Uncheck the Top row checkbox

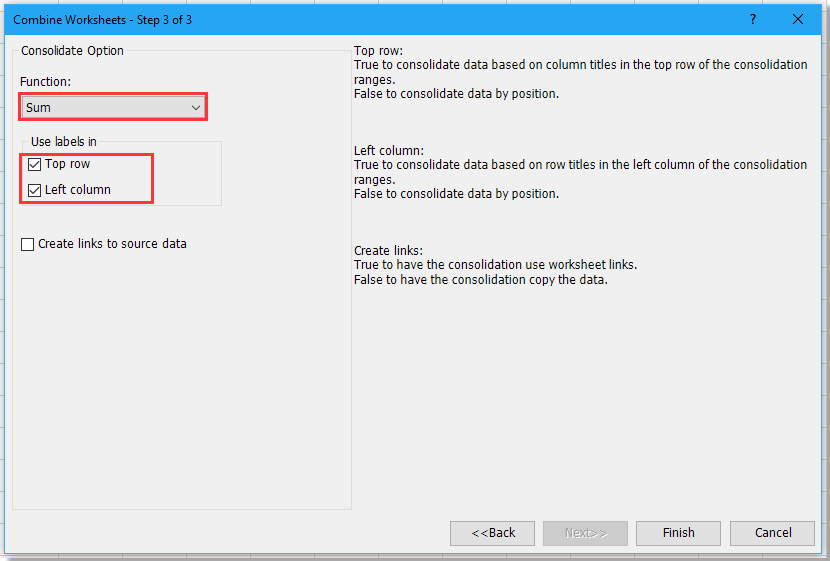(x=35, y=164)
